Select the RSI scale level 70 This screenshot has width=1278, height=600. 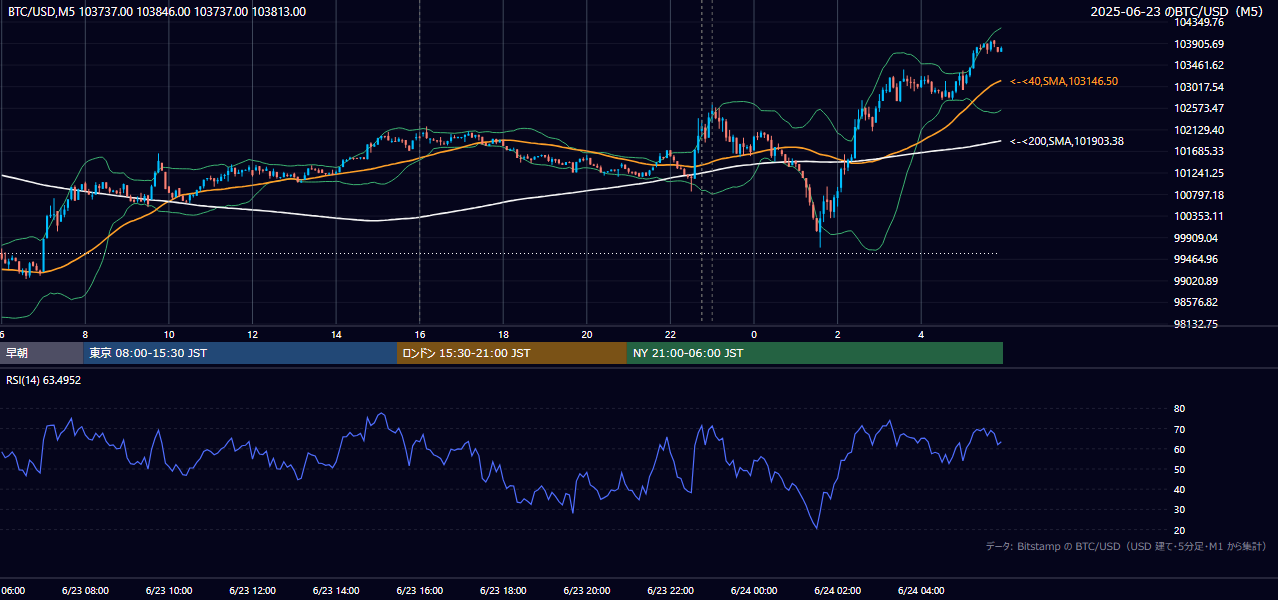[1179, 429]
